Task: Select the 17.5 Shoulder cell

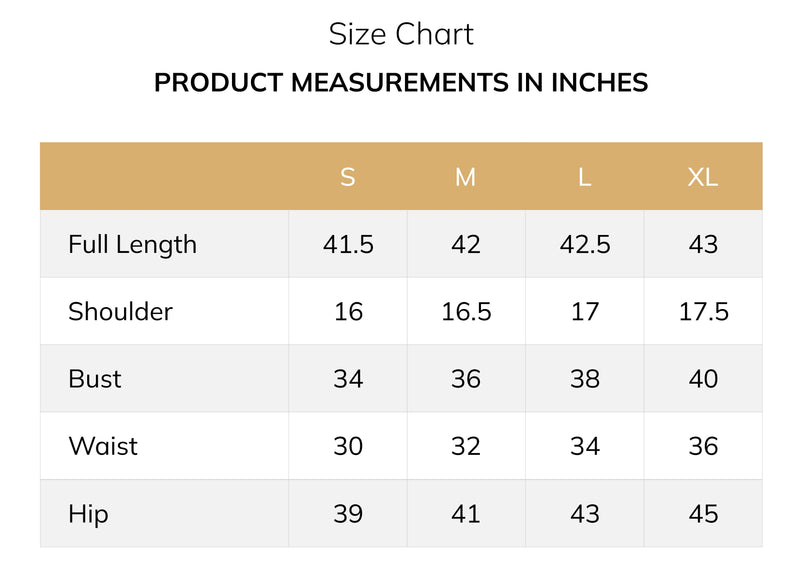Action: coord(703,311)
